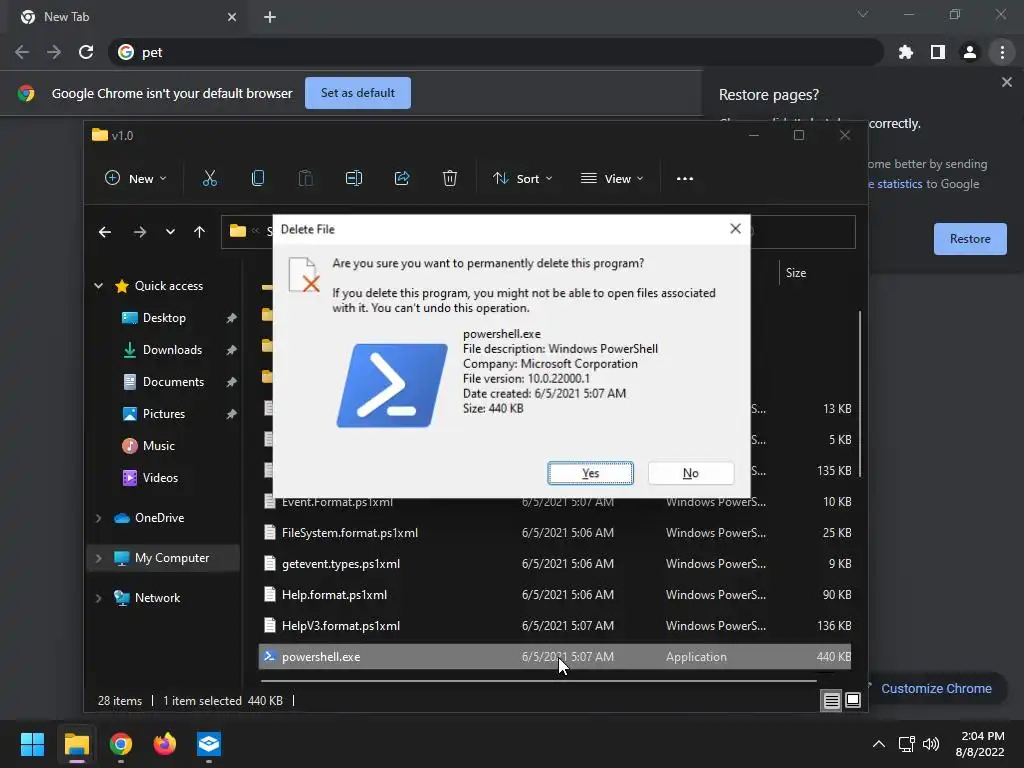Click the pin icon beside Downloads
Screen dimensions: 1024x768
point(231,350)
